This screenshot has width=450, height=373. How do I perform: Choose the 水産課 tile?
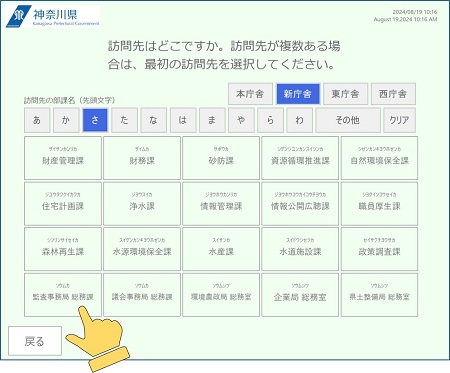click(221, 249)
